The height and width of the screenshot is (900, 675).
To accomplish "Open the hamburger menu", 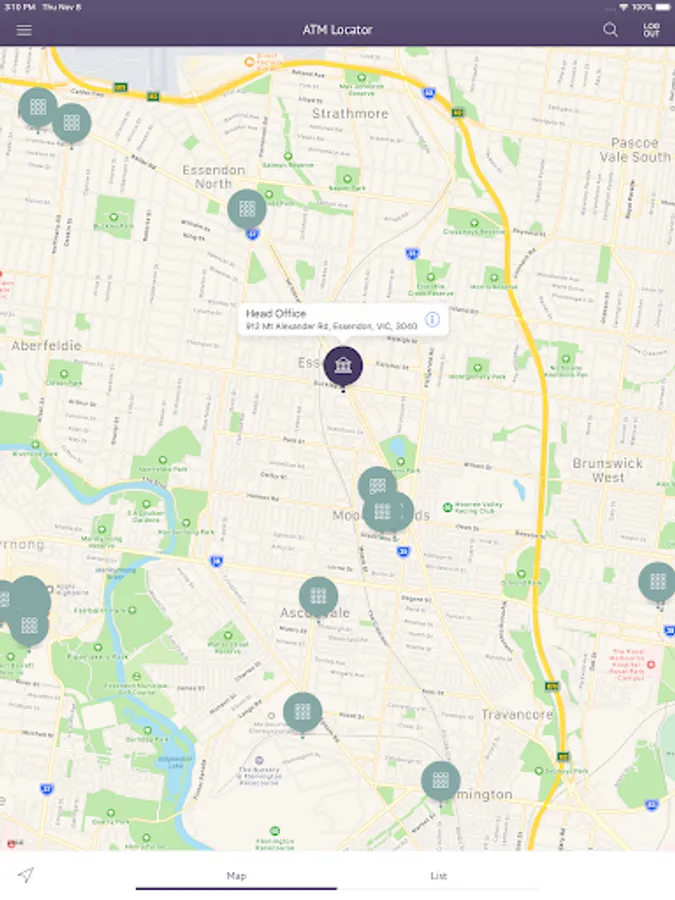I will [x=24, y=30].
